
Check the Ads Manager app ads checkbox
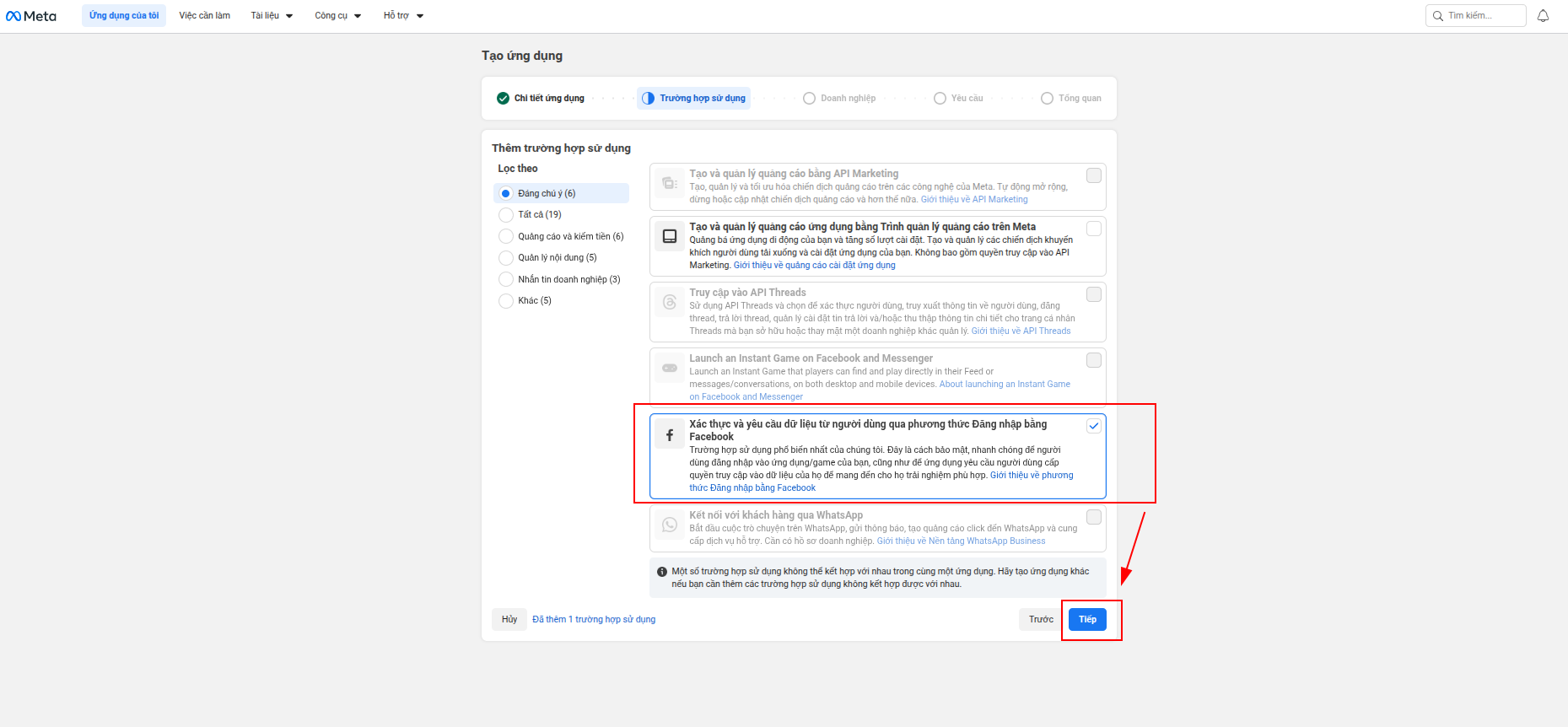click(1094, 229)
